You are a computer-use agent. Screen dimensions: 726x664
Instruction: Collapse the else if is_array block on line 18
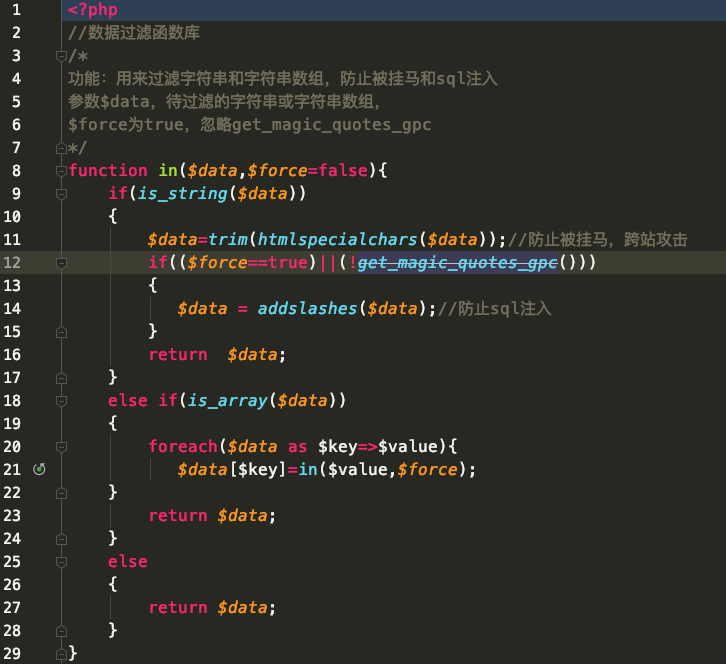click(61, 401)
